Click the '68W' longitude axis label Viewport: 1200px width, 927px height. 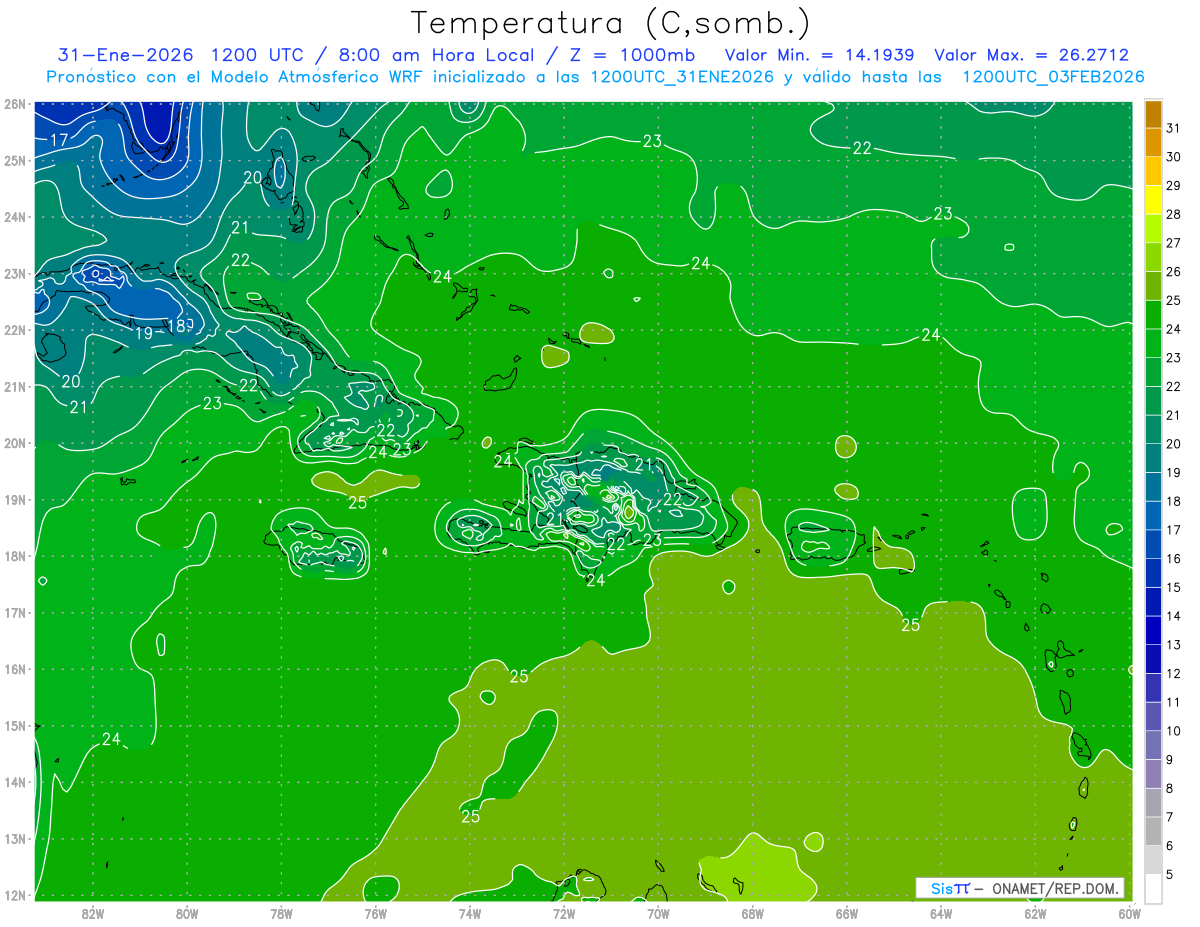pos(752,913)
